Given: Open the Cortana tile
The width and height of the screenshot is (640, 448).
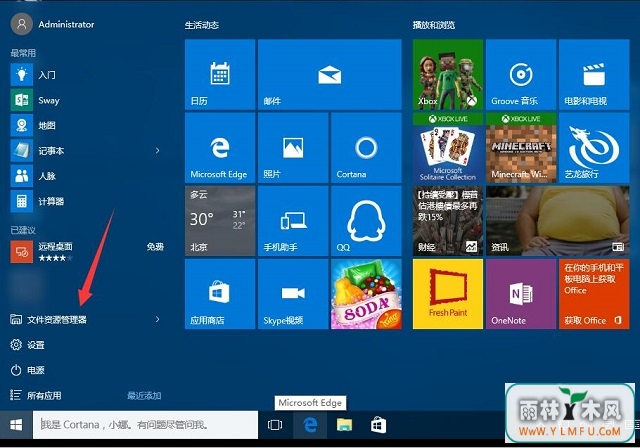Looking at the screenshot, I should (366, 148).
